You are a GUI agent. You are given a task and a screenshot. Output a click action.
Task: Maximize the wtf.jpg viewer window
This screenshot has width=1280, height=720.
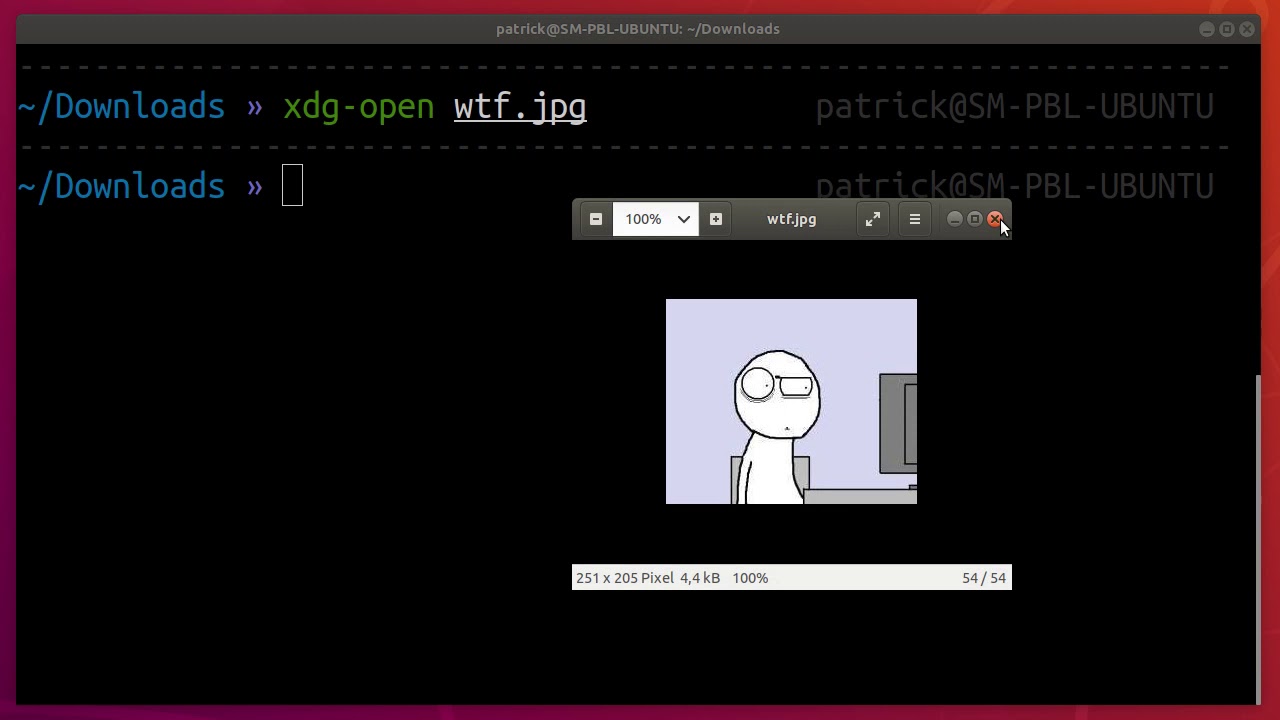(x=974, y=219)
